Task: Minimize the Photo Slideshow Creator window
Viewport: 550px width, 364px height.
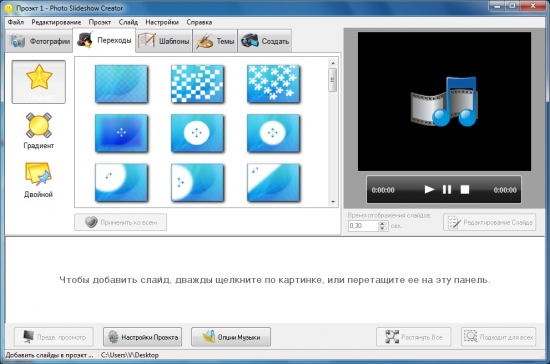Action: (x=497, y=6)
